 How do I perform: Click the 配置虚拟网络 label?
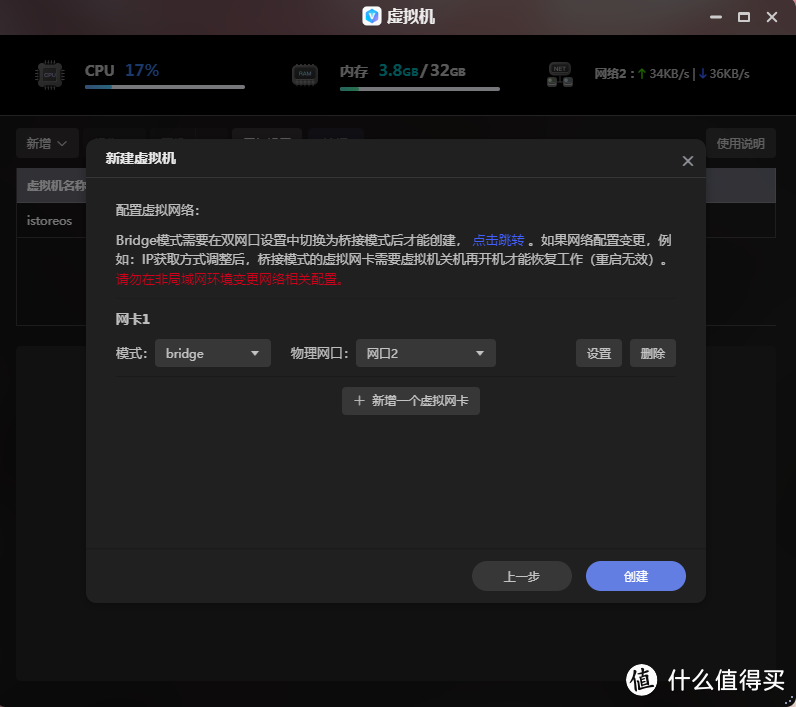click(x=157, y=210)
